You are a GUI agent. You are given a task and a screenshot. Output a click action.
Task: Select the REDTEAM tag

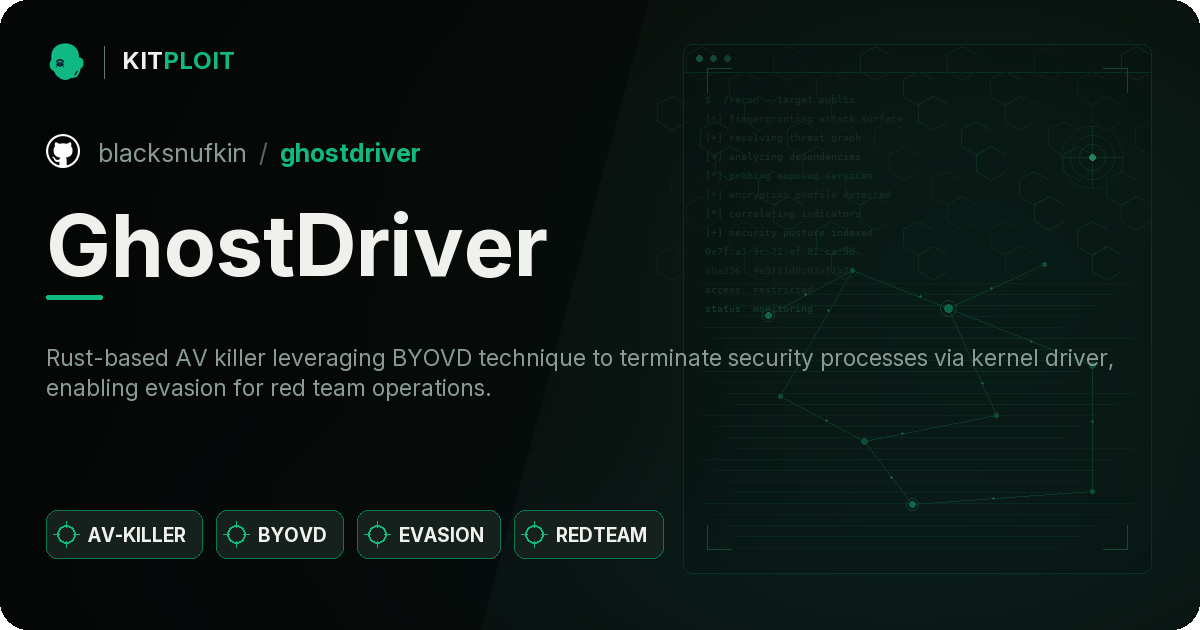coord(589,535)
